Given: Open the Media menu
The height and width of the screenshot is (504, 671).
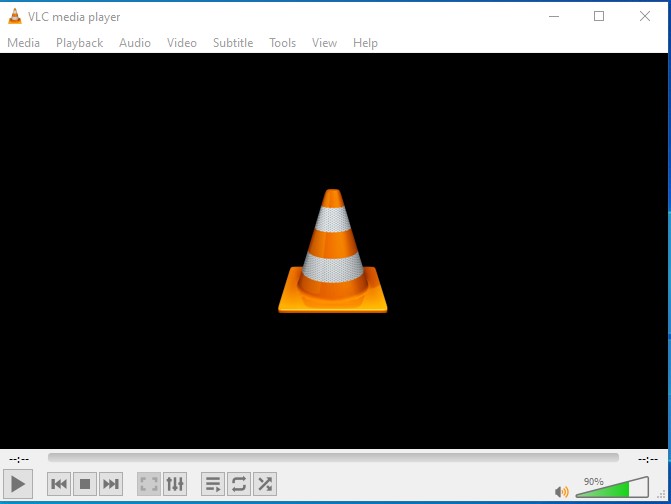Looking at the screenshot, I should tap(24, 43).
